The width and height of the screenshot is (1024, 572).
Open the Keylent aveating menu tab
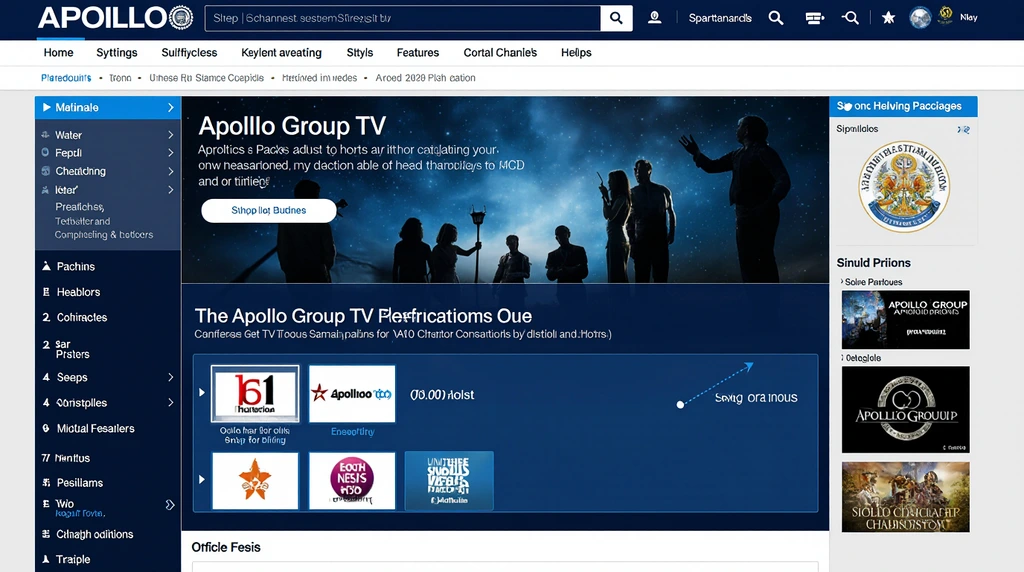(281, 53)
